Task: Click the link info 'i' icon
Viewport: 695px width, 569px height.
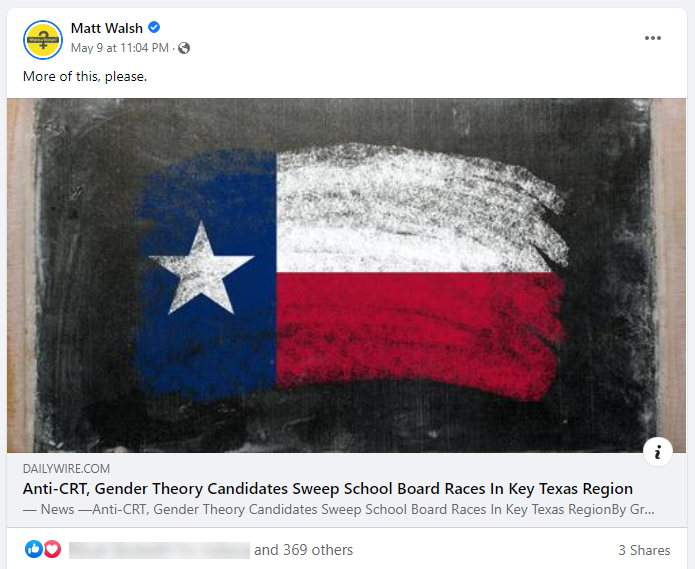Action: click(x=657, y=452)
